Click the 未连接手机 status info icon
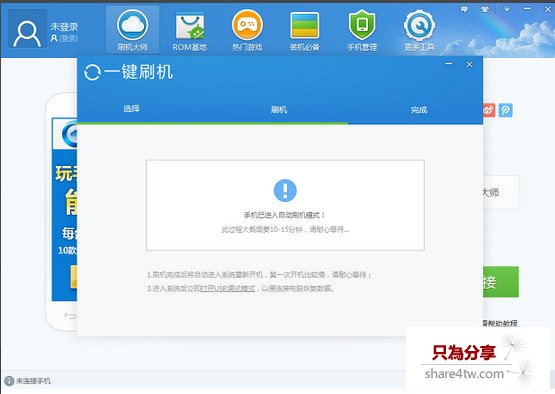Image resolution: width=555 pixels, height=394 pixels. coord(10,381)
